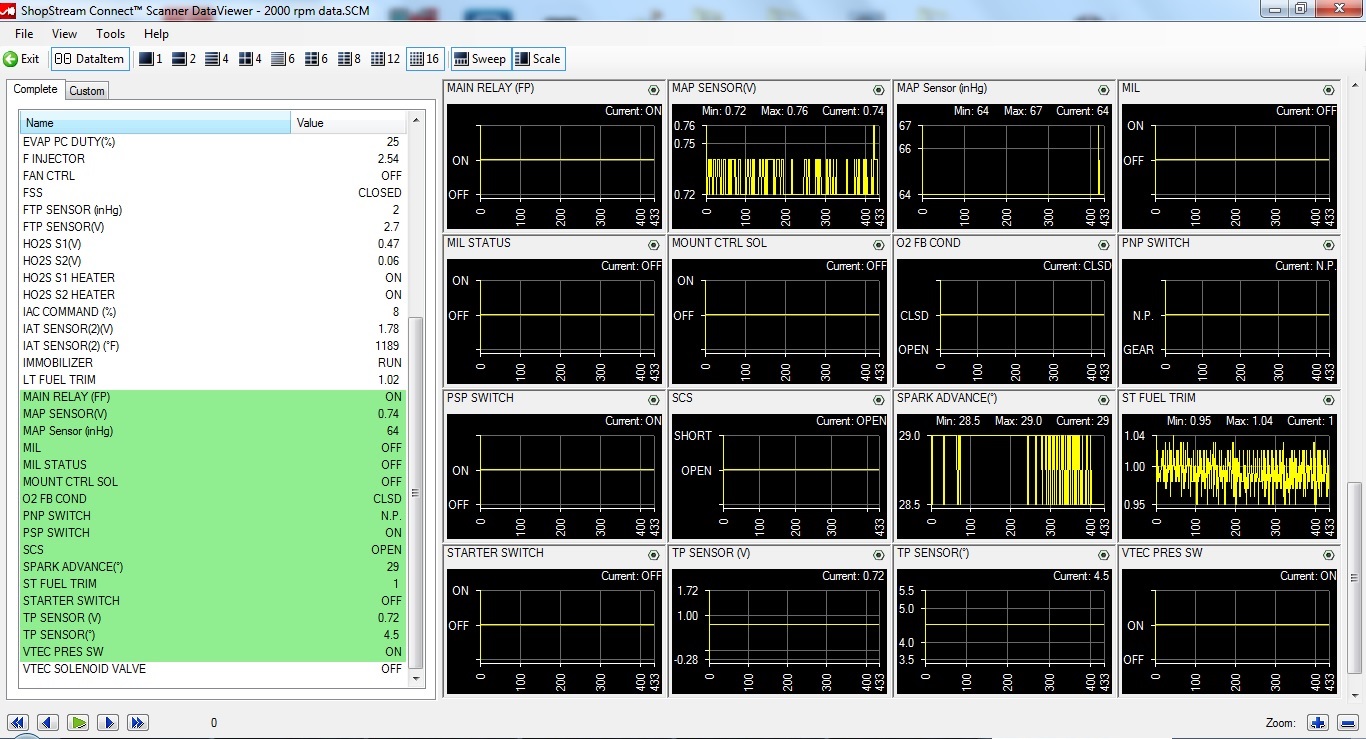
Task: Select the HO2S S1(V) row
Action: 212,244
